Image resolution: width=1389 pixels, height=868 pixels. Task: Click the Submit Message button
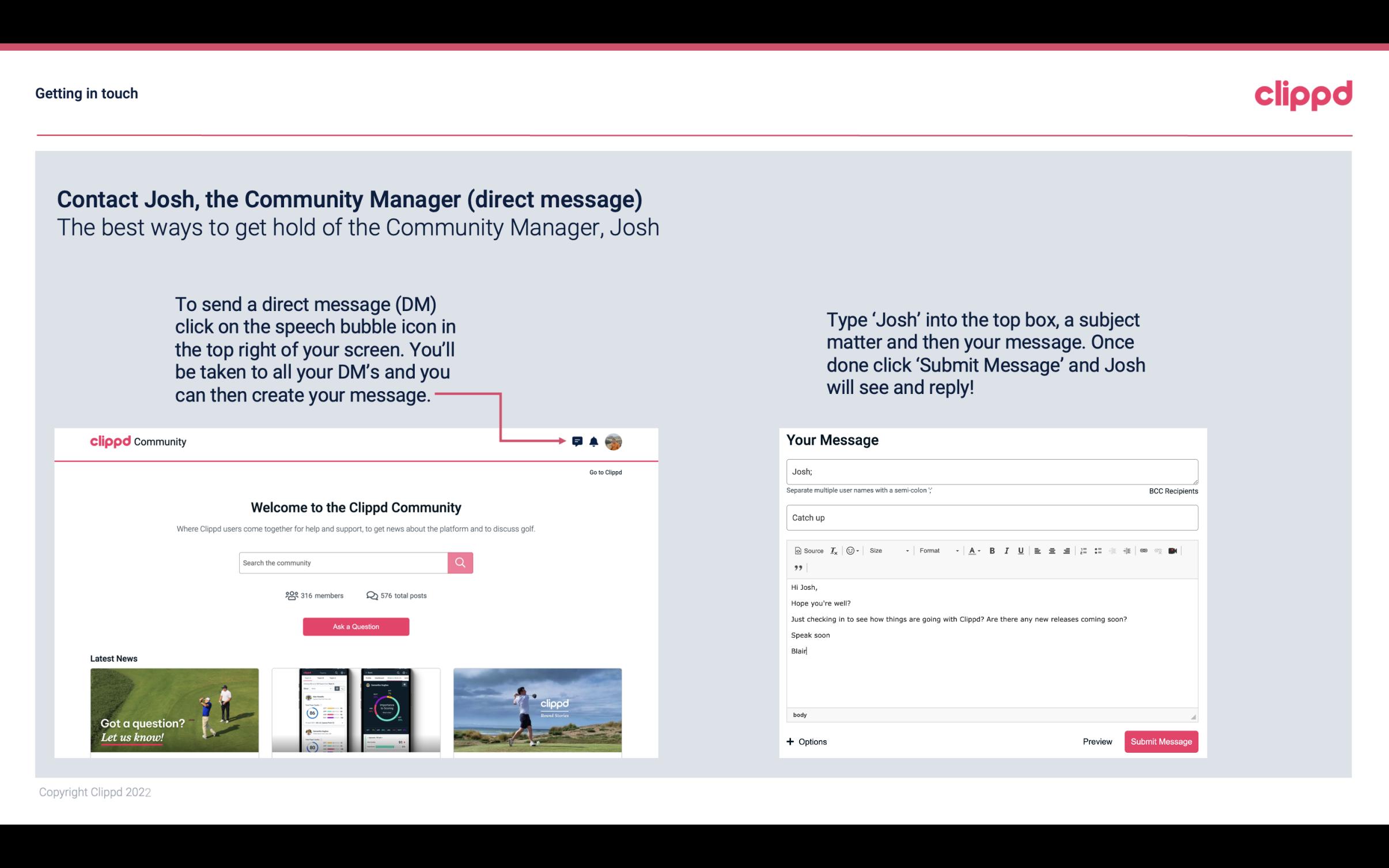click(x=1161, y=742)
